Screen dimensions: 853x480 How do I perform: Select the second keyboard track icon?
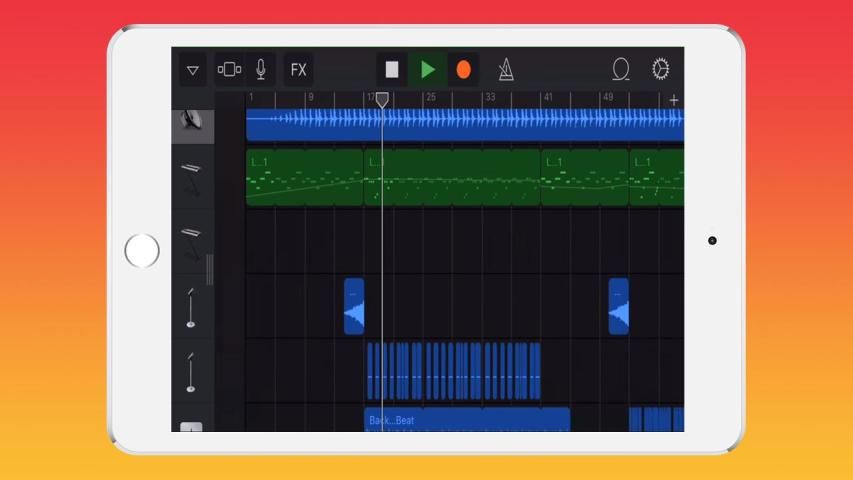coord(191,242)
